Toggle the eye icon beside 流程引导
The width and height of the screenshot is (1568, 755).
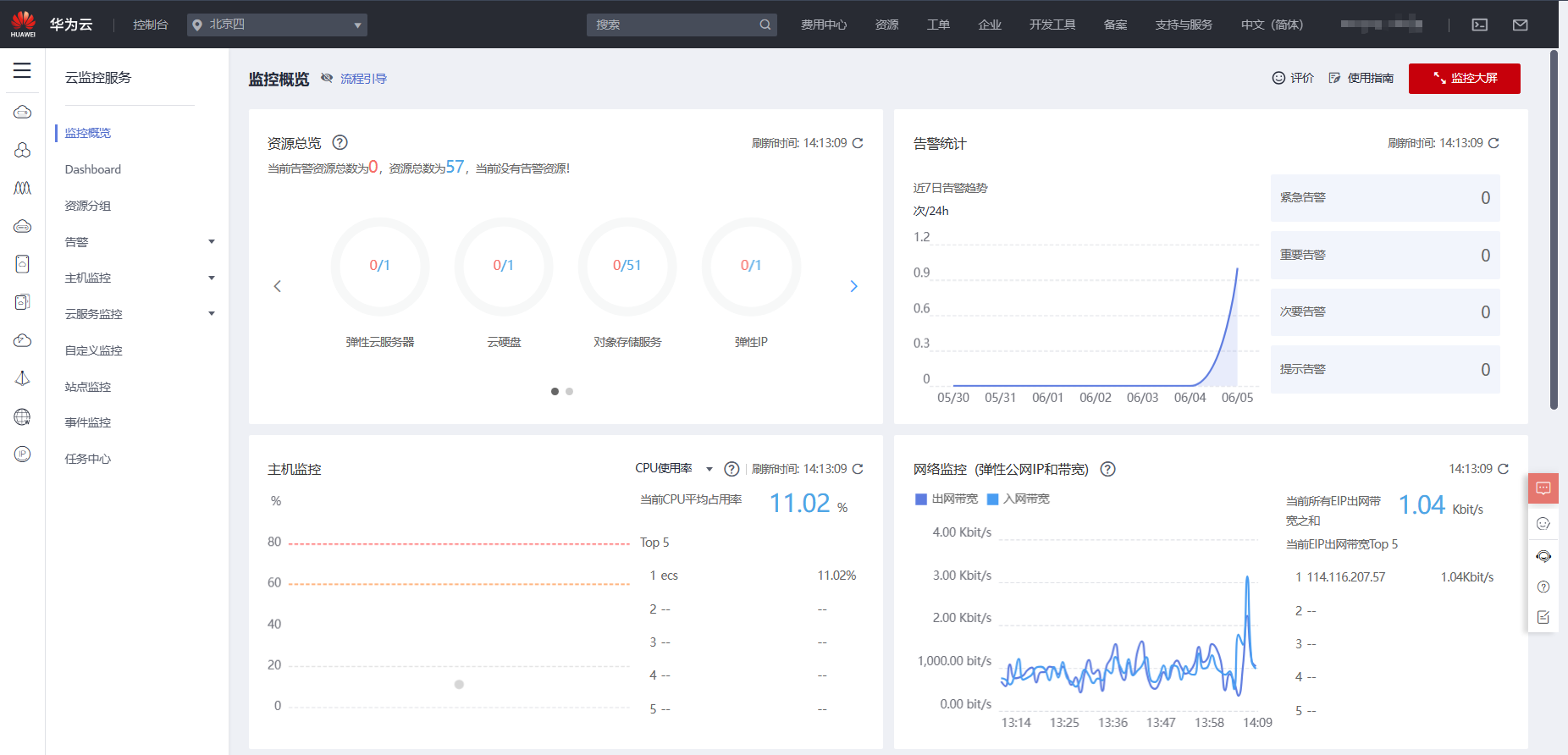coord(327,79)
